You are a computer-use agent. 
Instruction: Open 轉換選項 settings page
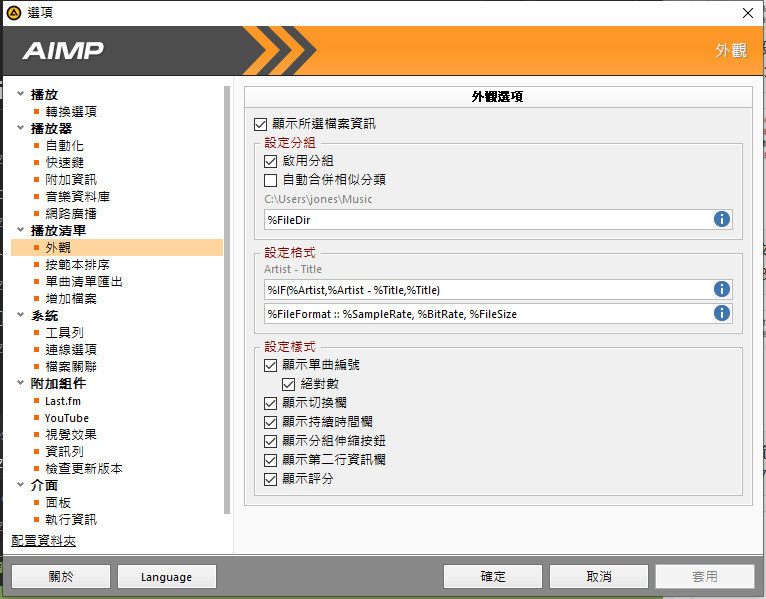point(71,111)
